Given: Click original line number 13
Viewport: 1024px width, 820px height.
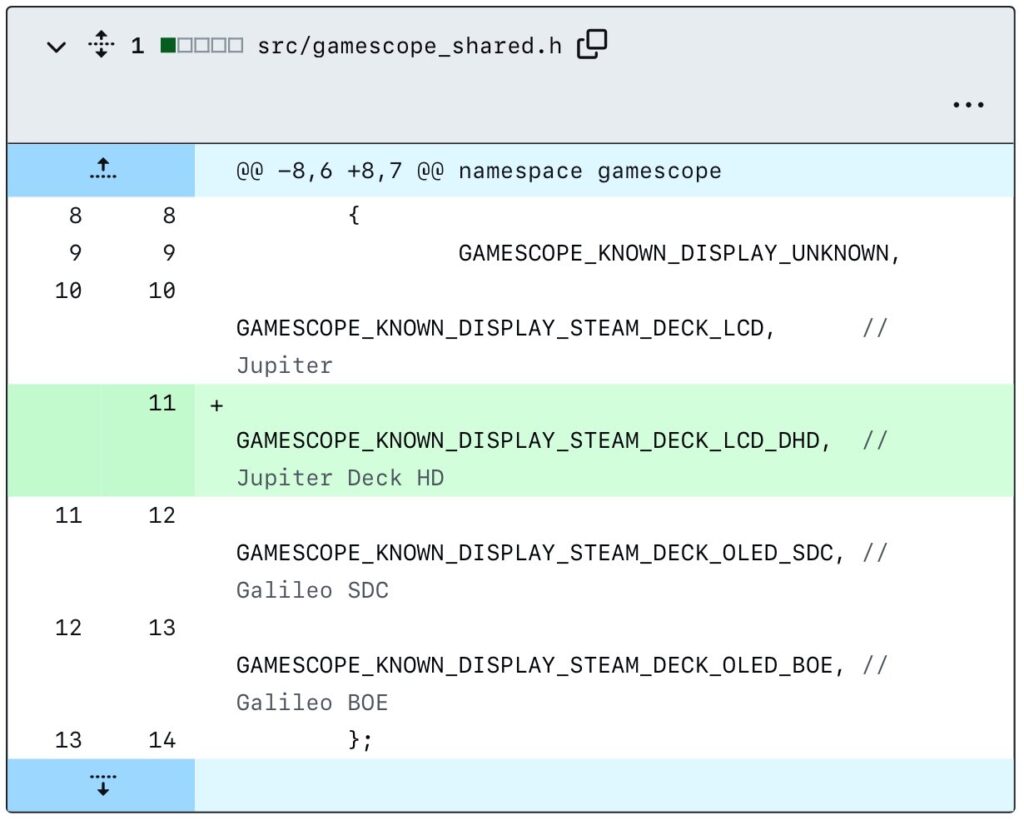Looking at the screenshot, I should (x=69, y=740).
